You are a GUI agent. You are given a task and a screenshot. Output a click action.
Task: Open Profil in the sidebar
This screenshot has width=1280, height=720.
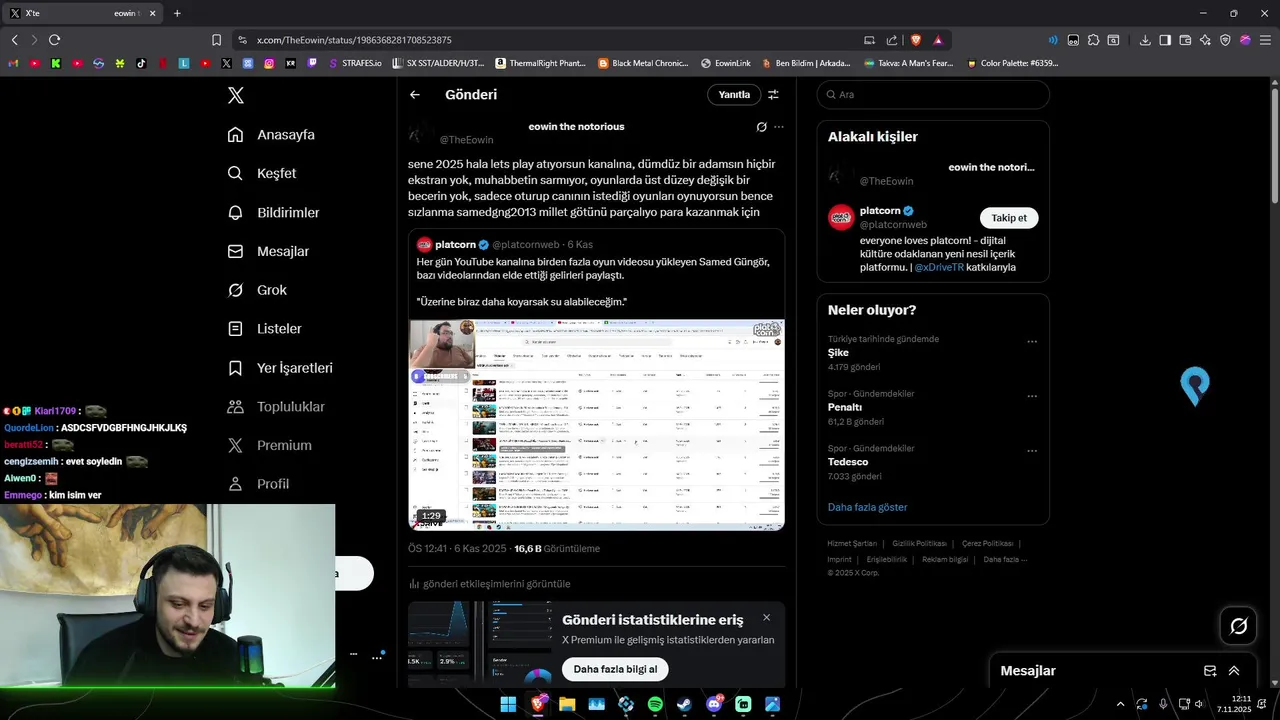258,484
